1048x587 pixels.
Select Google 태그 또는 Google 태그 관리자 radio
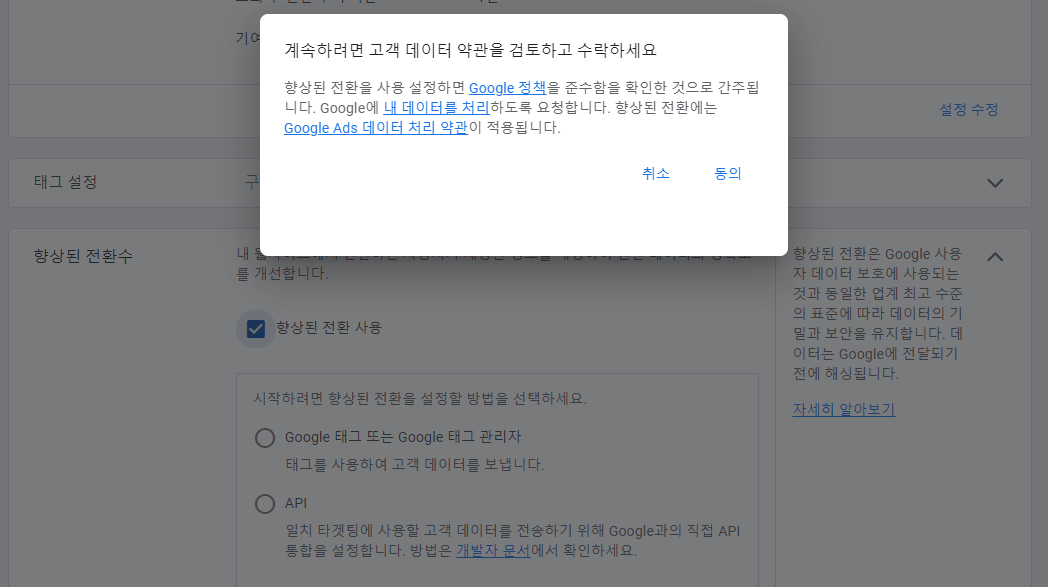click(x=265, y=438)
